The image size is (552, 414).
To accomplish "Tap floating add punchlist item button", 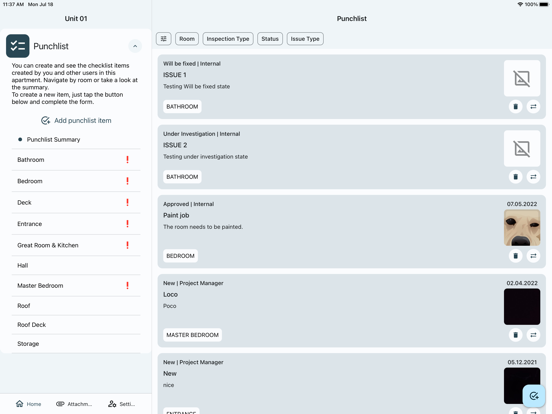I will tap(534, 396).
